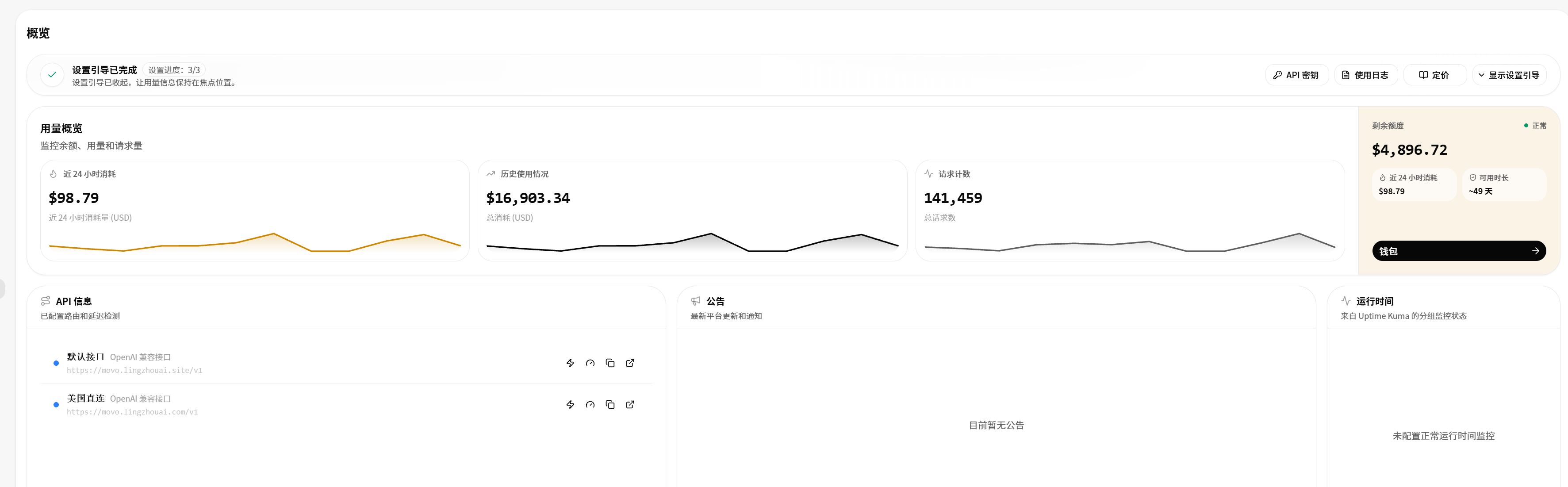Click the 默认接口 endpoint name
Image resolution: width=1568 pixels, height=487 pixels.
(86, 357)
